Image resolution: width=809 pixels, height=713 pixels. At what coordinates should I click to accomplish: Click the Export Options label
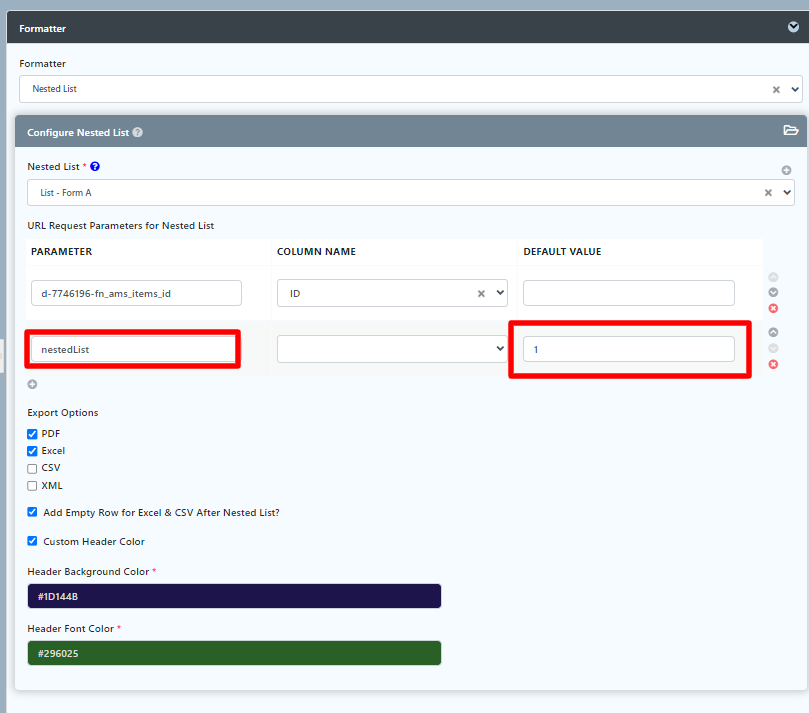[x=63, y=412]
